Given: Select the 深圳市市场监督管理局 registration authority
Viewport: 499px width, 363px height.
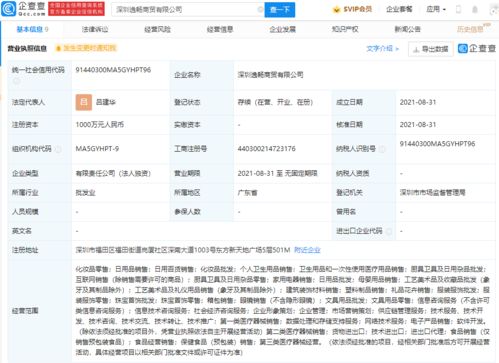Looking at the screenshot, I should 432,192.
